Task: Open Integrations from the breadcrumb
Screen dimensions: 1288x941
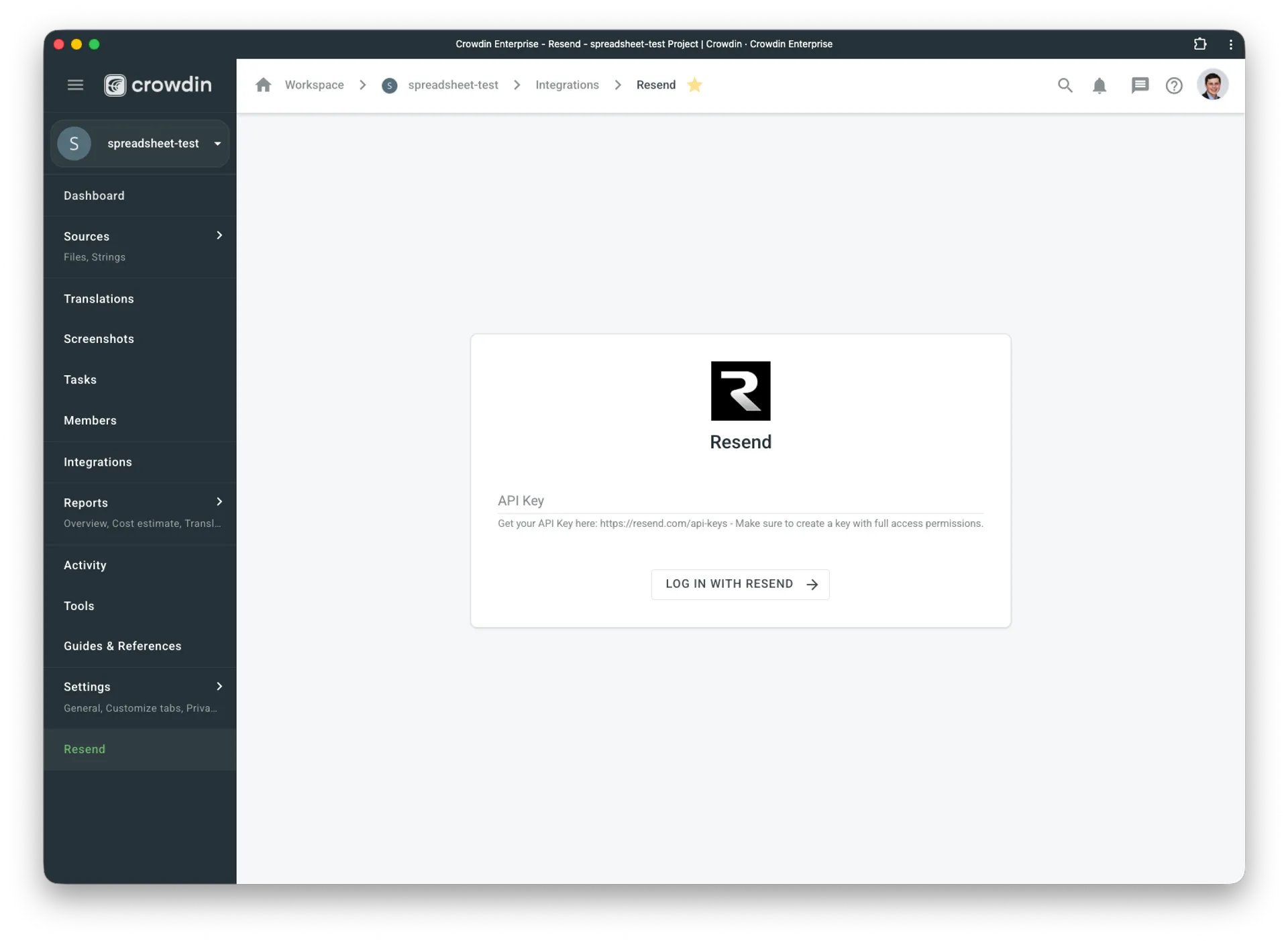Action: click(x=567, y=85)
